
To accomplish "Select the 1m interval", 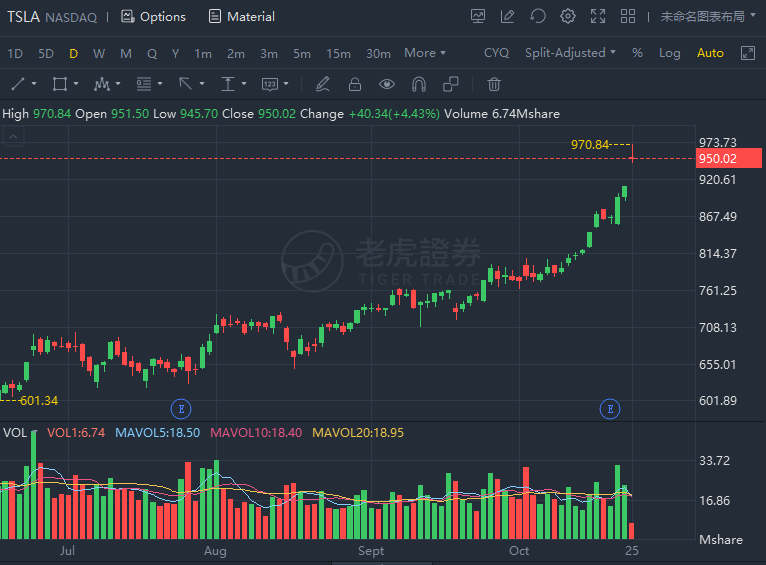I will pyautogui.click(x=203, y=53).
